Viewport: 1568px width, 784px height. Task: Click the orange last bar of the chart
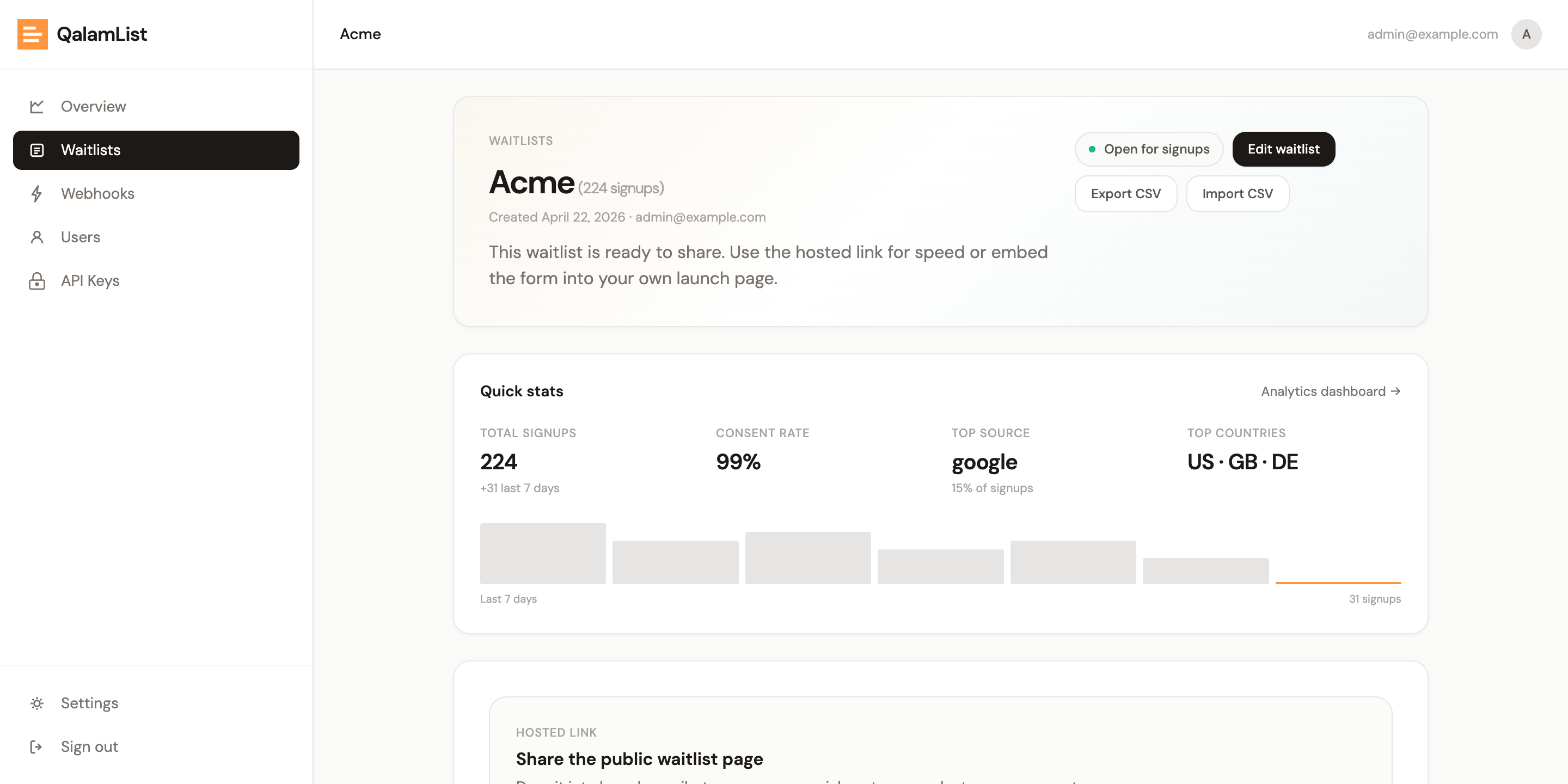[x=1338, y=583]
